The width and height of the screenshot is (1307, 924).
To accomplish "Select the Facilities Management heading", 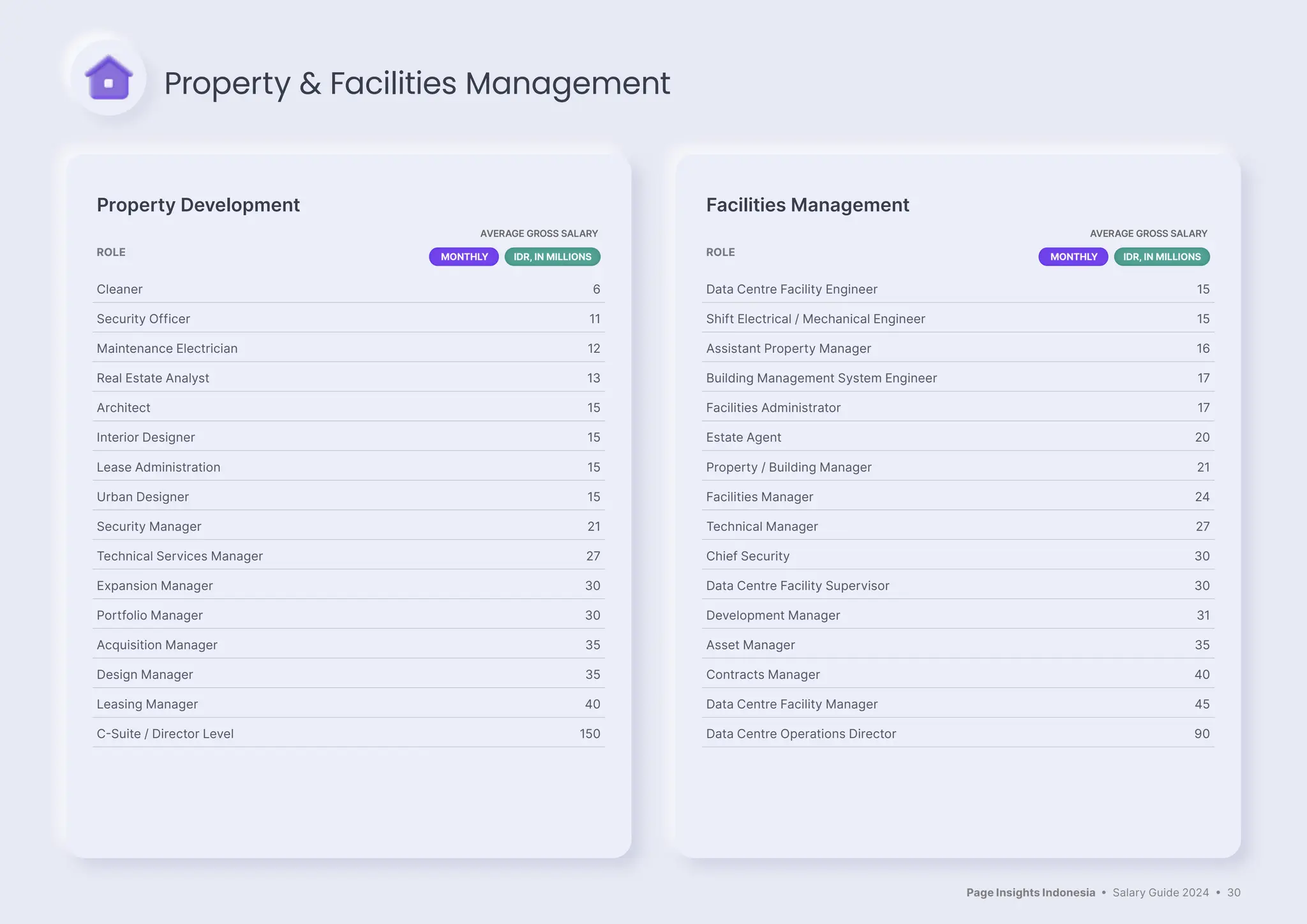I will (807, 205).
